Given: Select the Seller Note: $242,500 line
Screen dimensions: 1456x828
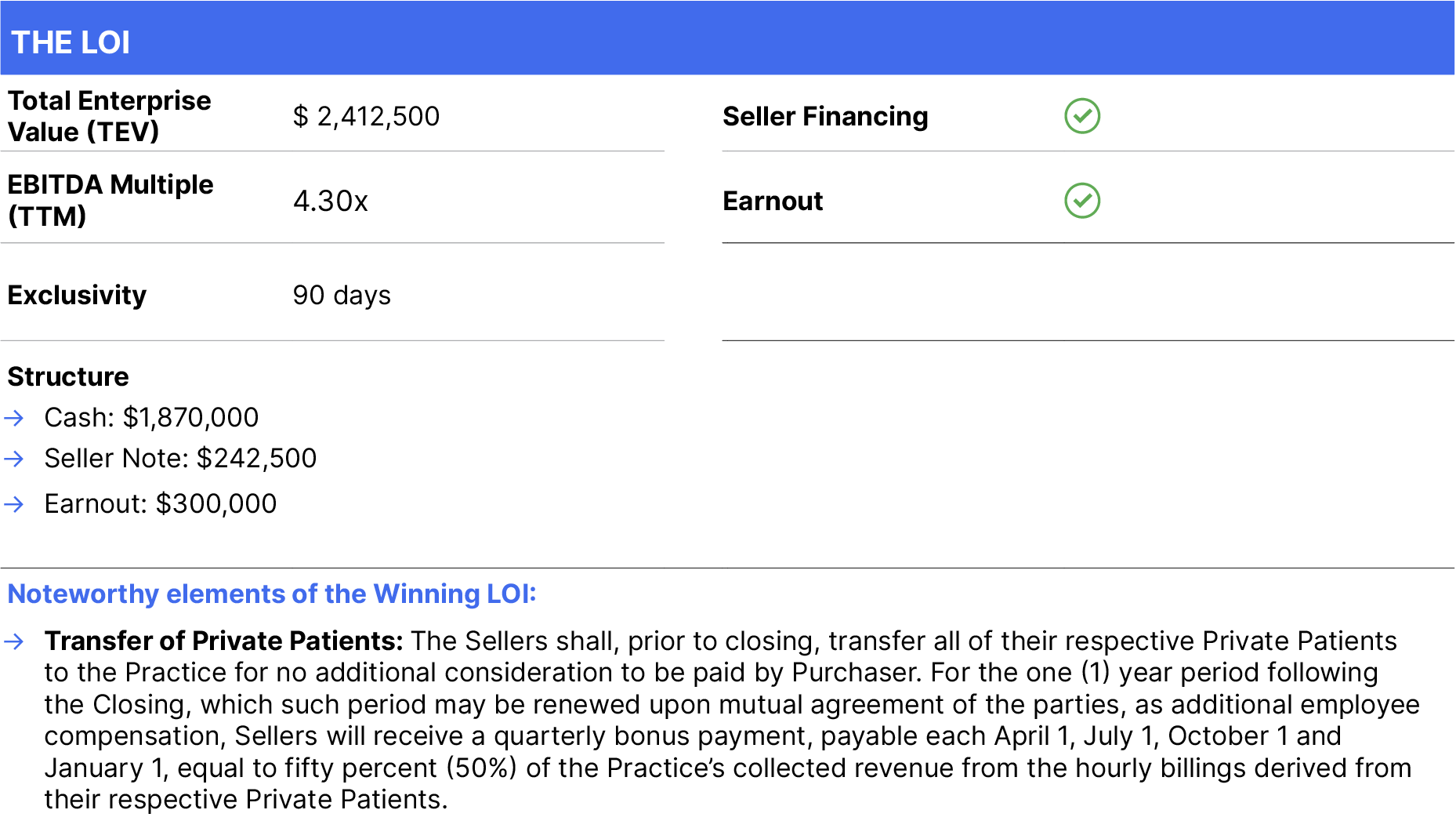Looking at the screenshot, I should pos(180,458).
